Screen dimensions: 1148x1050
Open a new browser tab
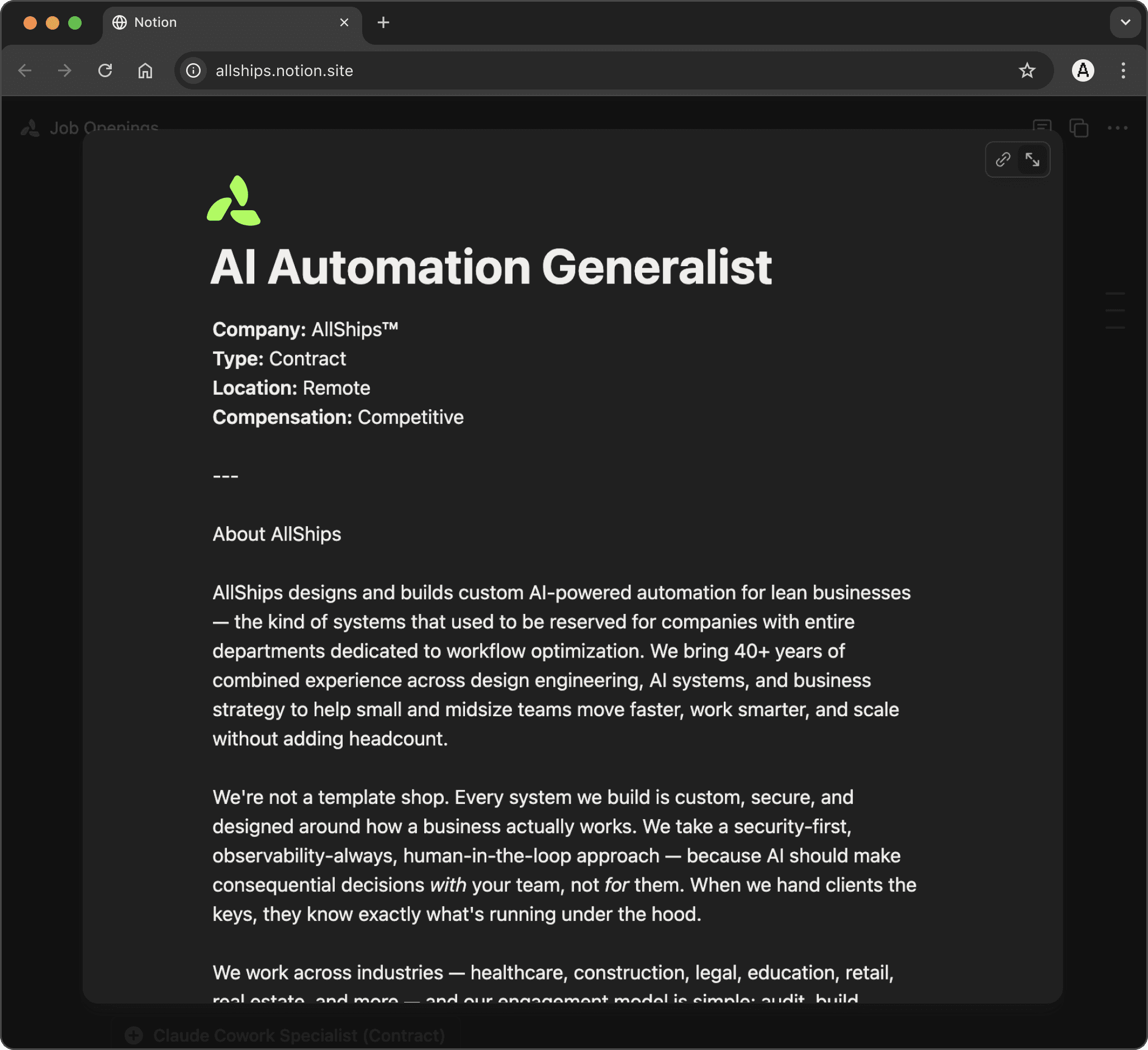coord(383,22)
